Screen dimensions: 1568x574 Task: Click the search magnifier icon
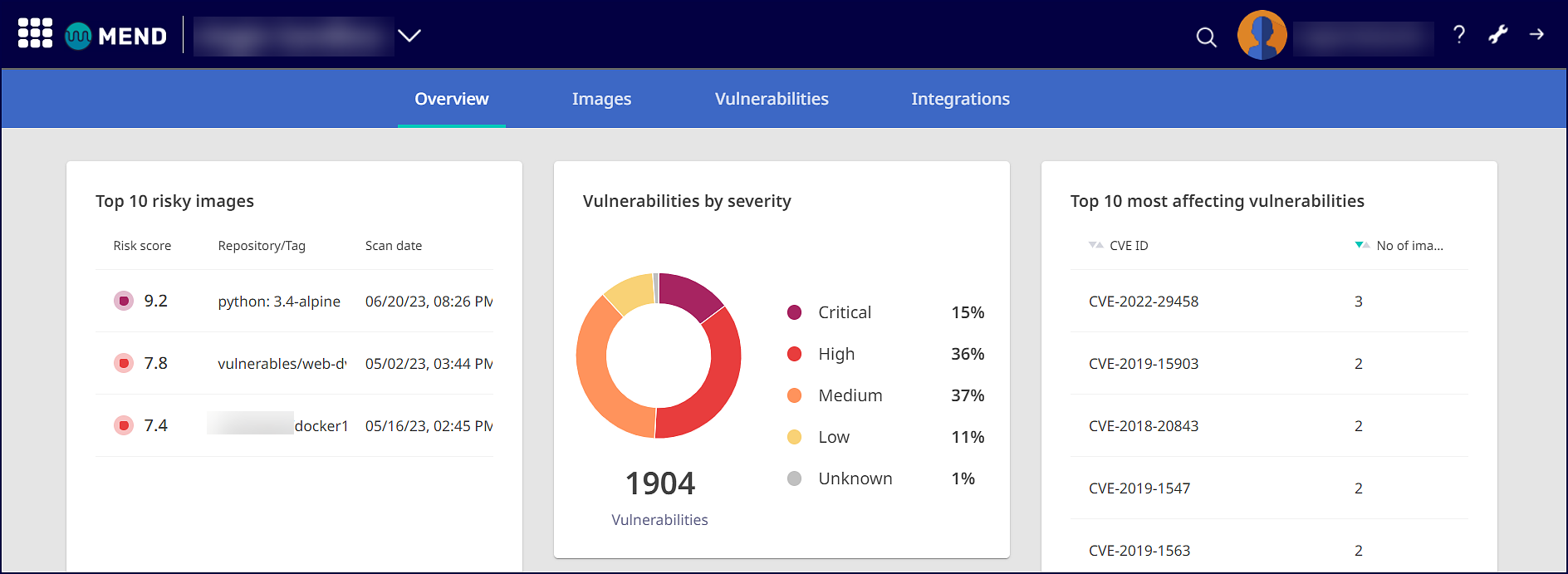(x=1206, y=37)
